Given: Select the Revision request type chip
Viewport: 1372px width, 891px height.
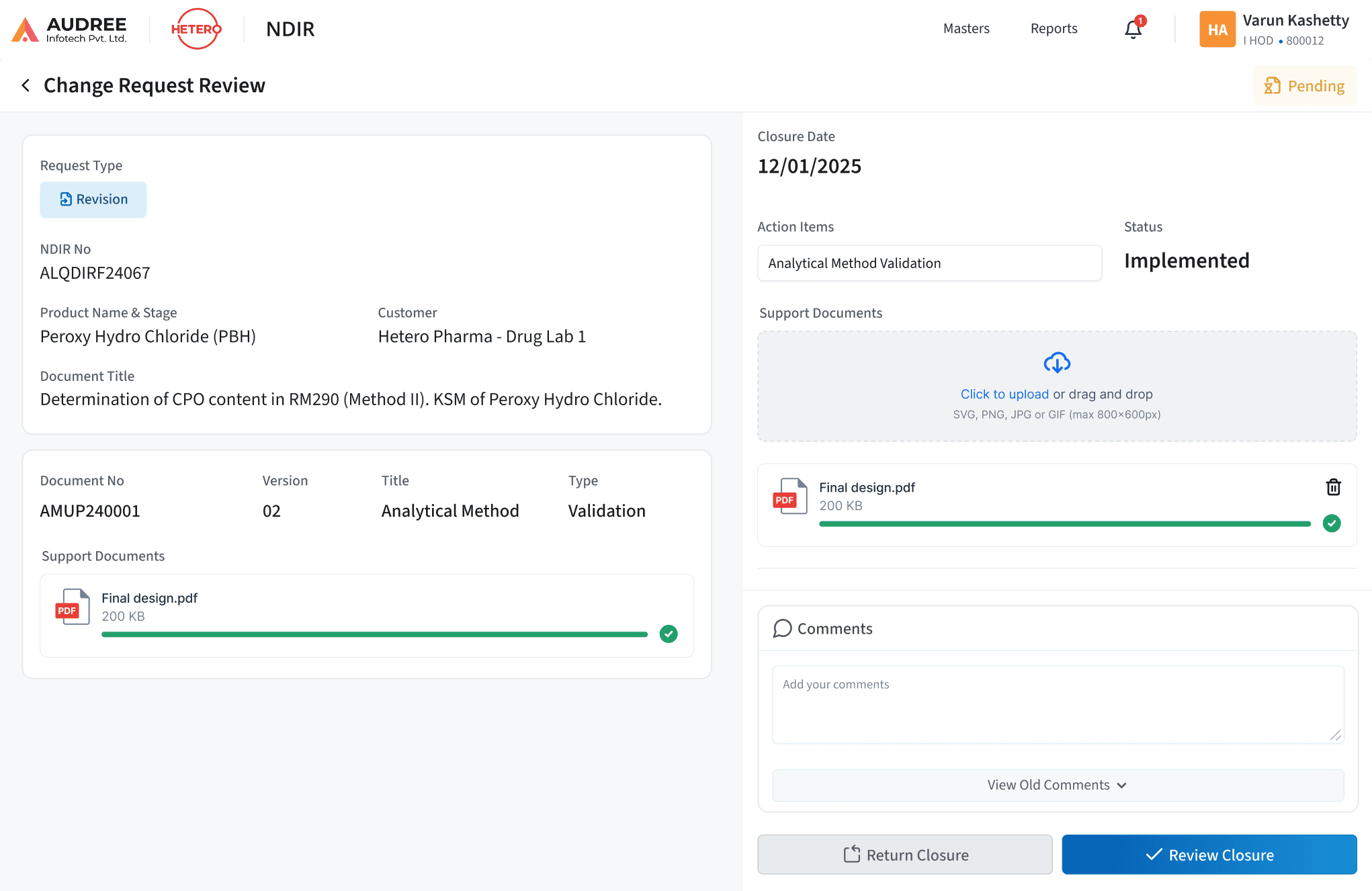Looking at the screenshot, I should [x=93, y=199].
